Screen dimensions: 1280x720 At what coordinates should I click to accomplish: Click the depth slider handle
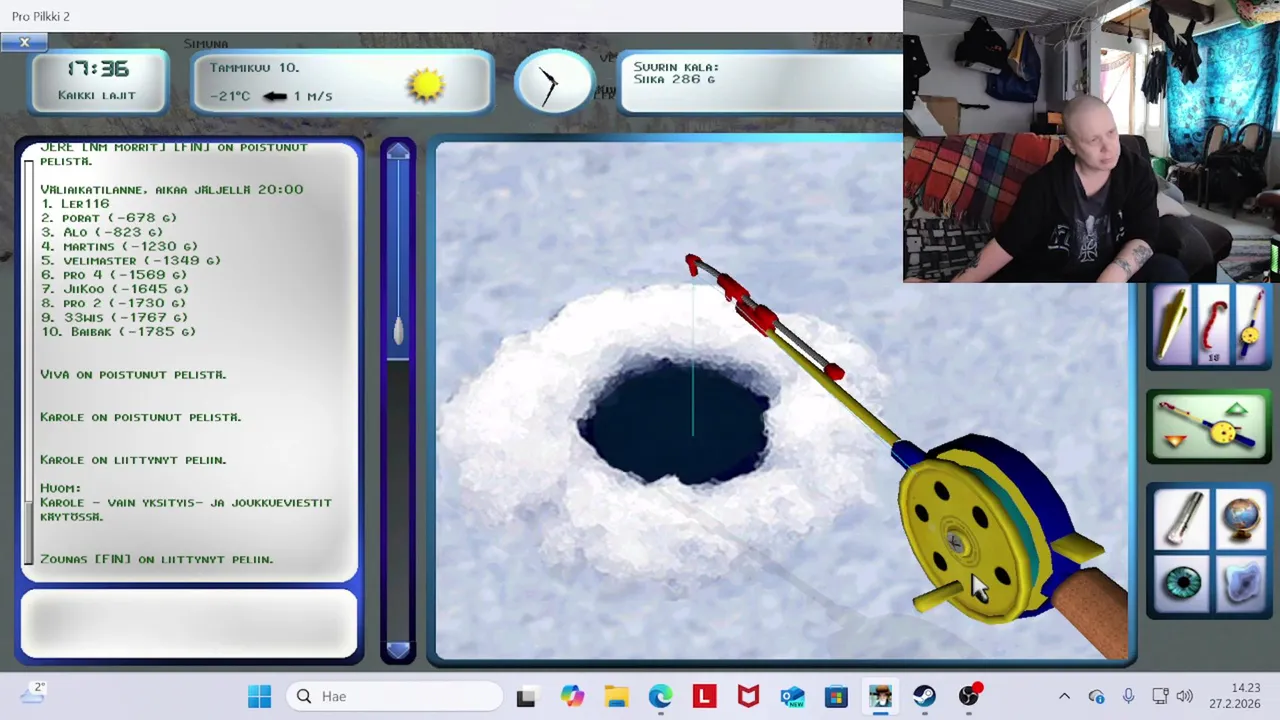tap(398, 331)
